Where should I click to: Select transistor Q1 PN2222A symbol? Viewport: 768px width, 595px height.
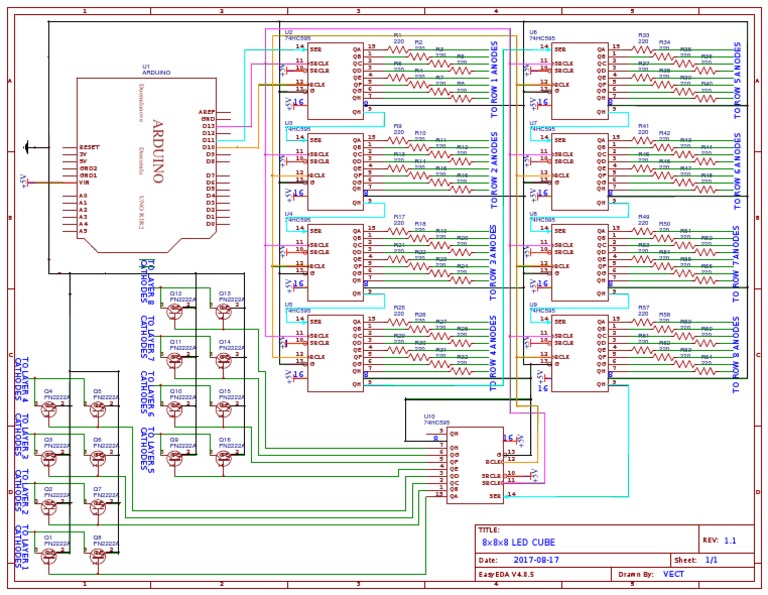click(x=49, y=556)
